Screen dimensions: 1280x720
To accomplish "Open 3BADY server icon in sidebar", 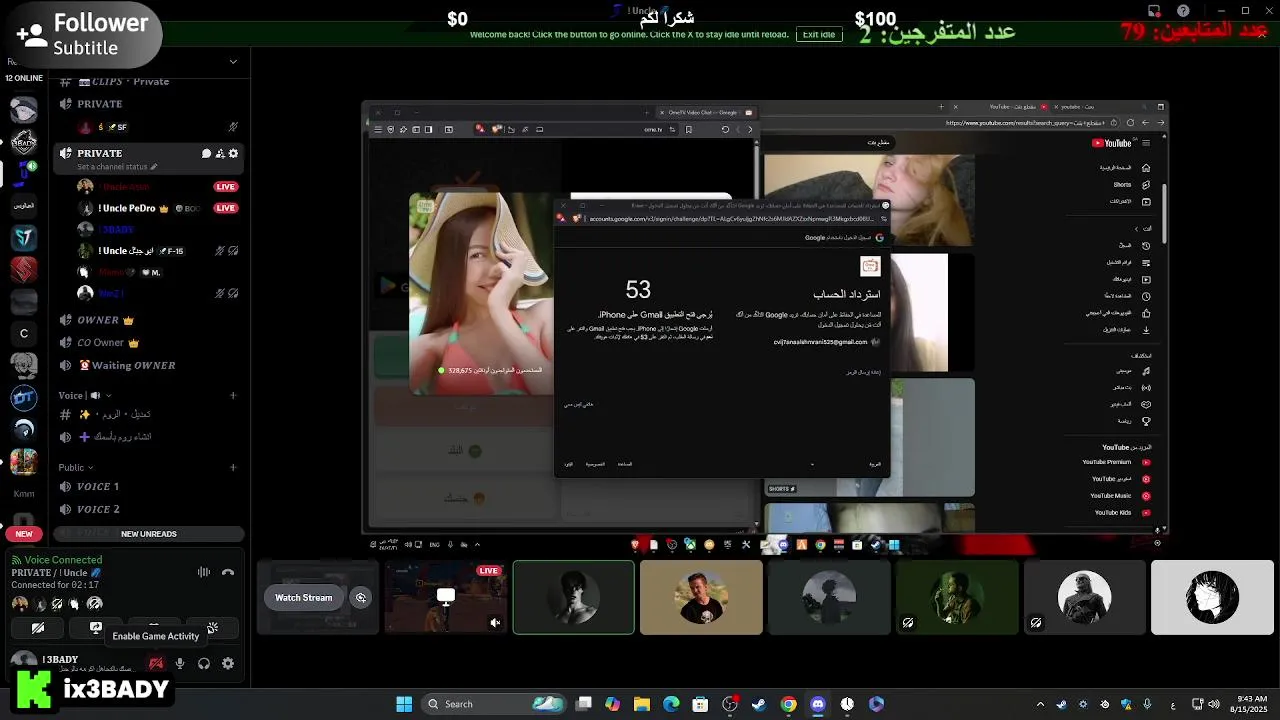I will (24, 140).
